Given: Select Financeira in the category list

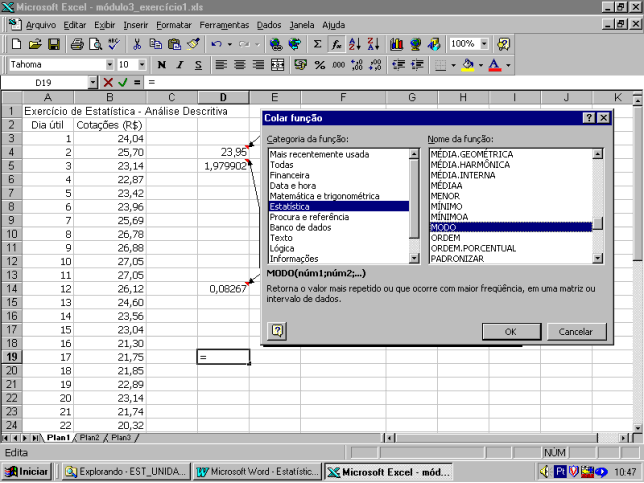Looking at the screenshot, I should [x=290, y=175].
